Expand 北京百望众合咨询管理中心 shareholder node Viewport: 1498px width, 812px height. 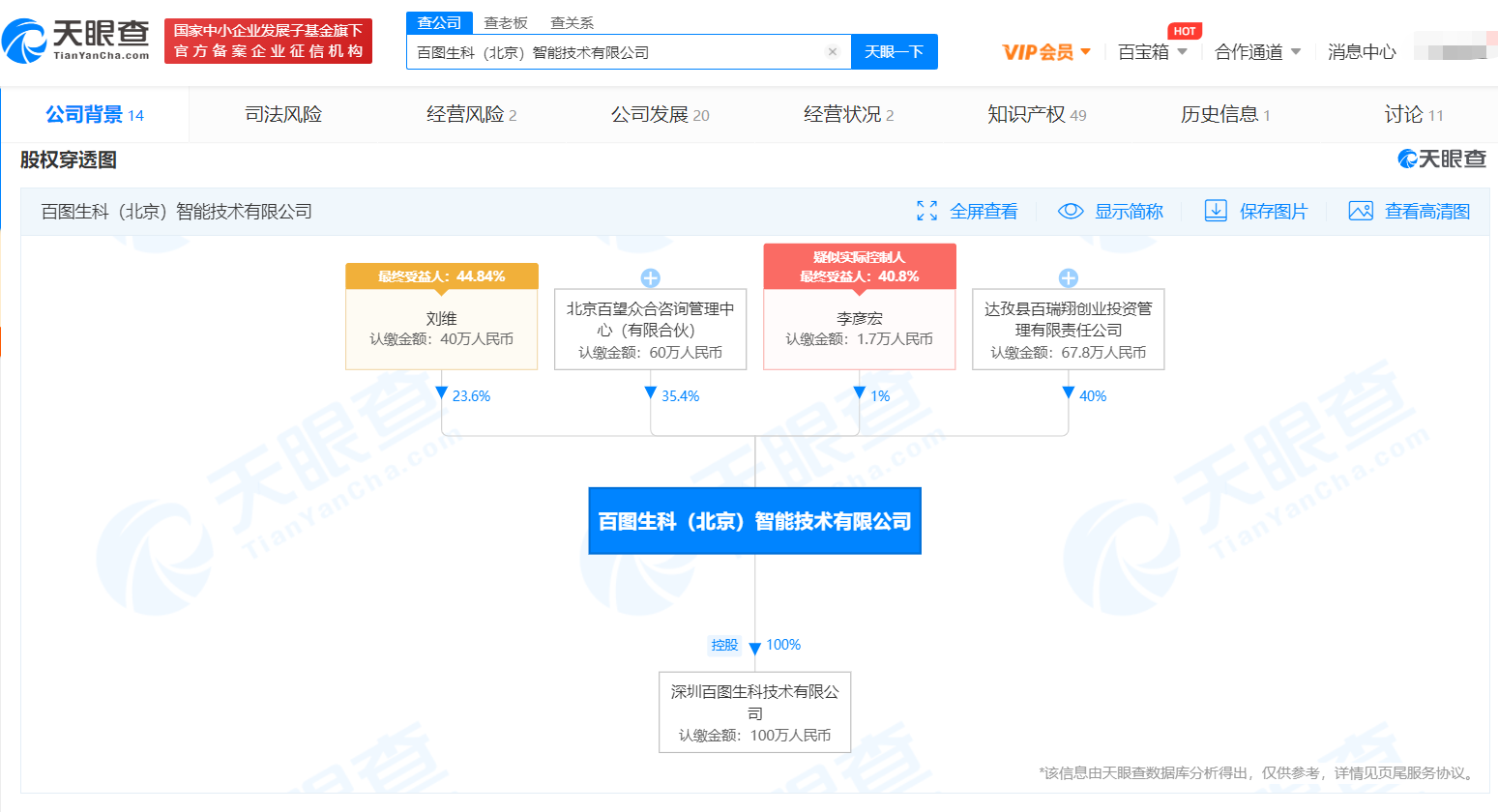pos(651,278)
